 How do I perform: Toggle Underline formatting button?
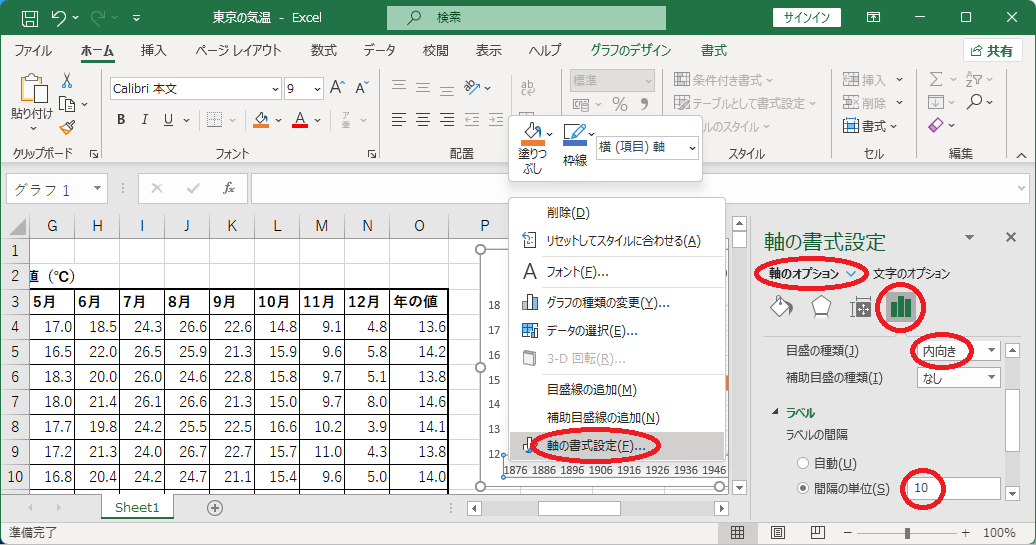pyautogui.click(x=168, y=120)
